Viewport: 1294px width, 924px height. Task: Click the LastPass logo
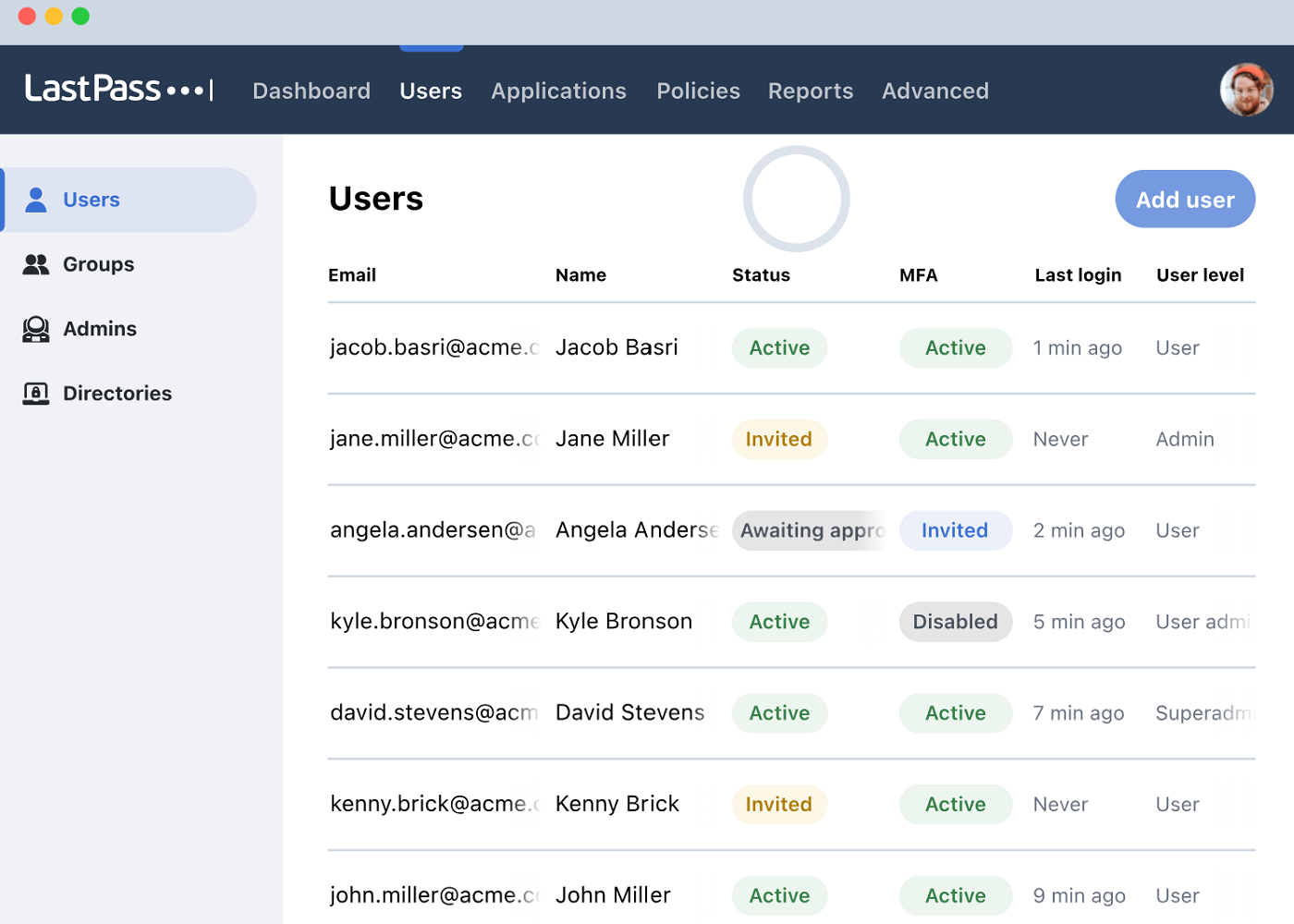tap(118, 89)
